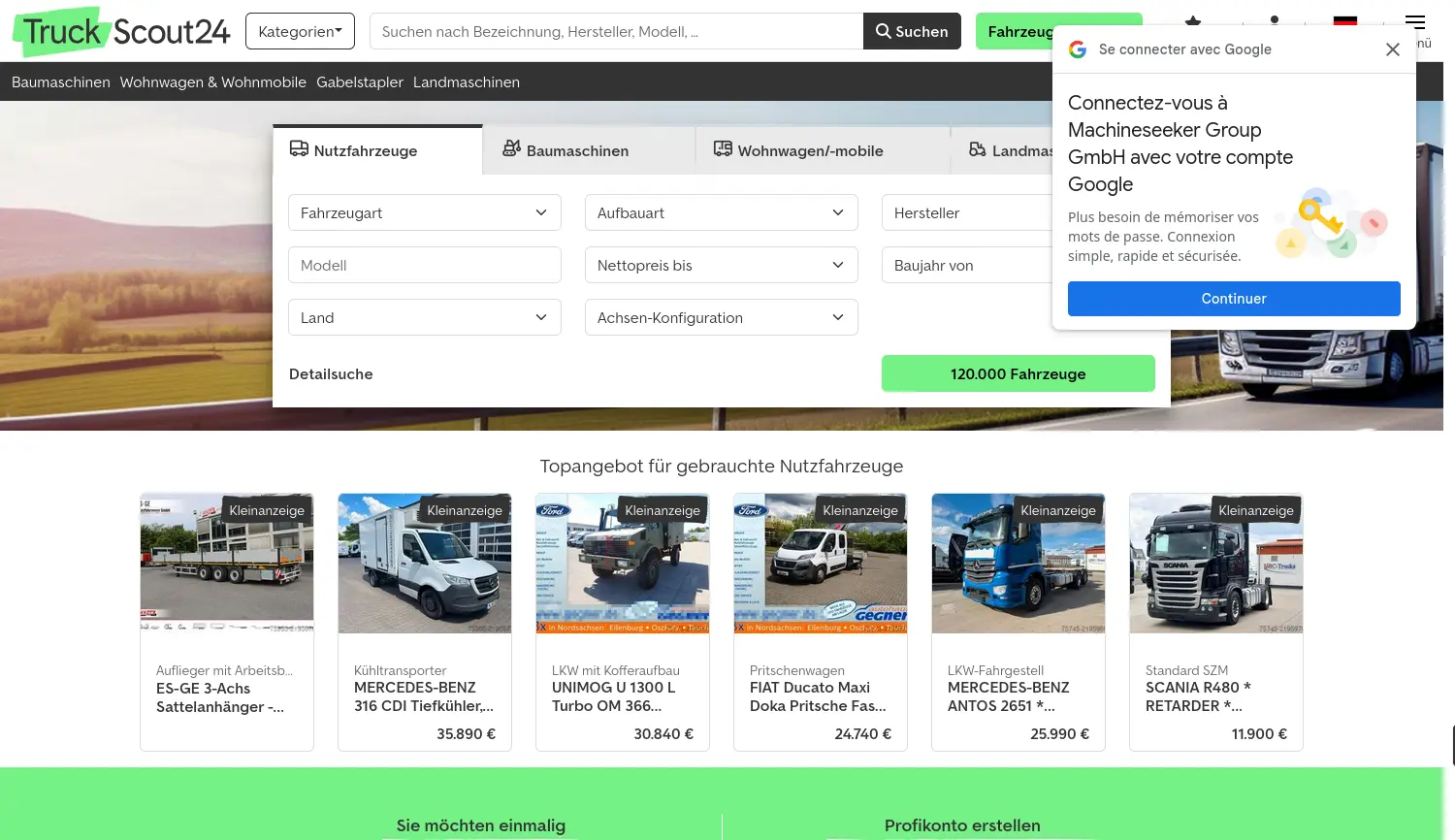Expand the Fahrzeugart dropdown

tap(425, 212)
